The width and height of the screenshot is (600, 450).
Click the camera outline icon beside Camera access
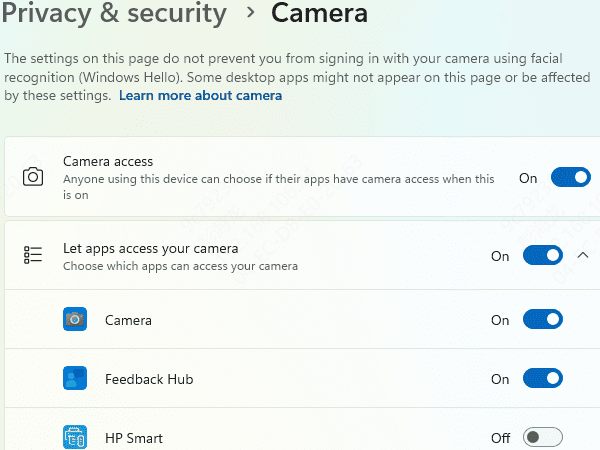tap(33, 177)
